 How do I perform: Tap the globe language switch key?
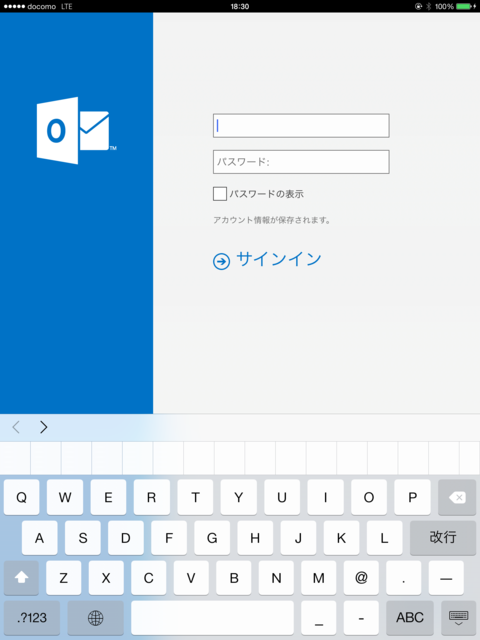[96, 618]
